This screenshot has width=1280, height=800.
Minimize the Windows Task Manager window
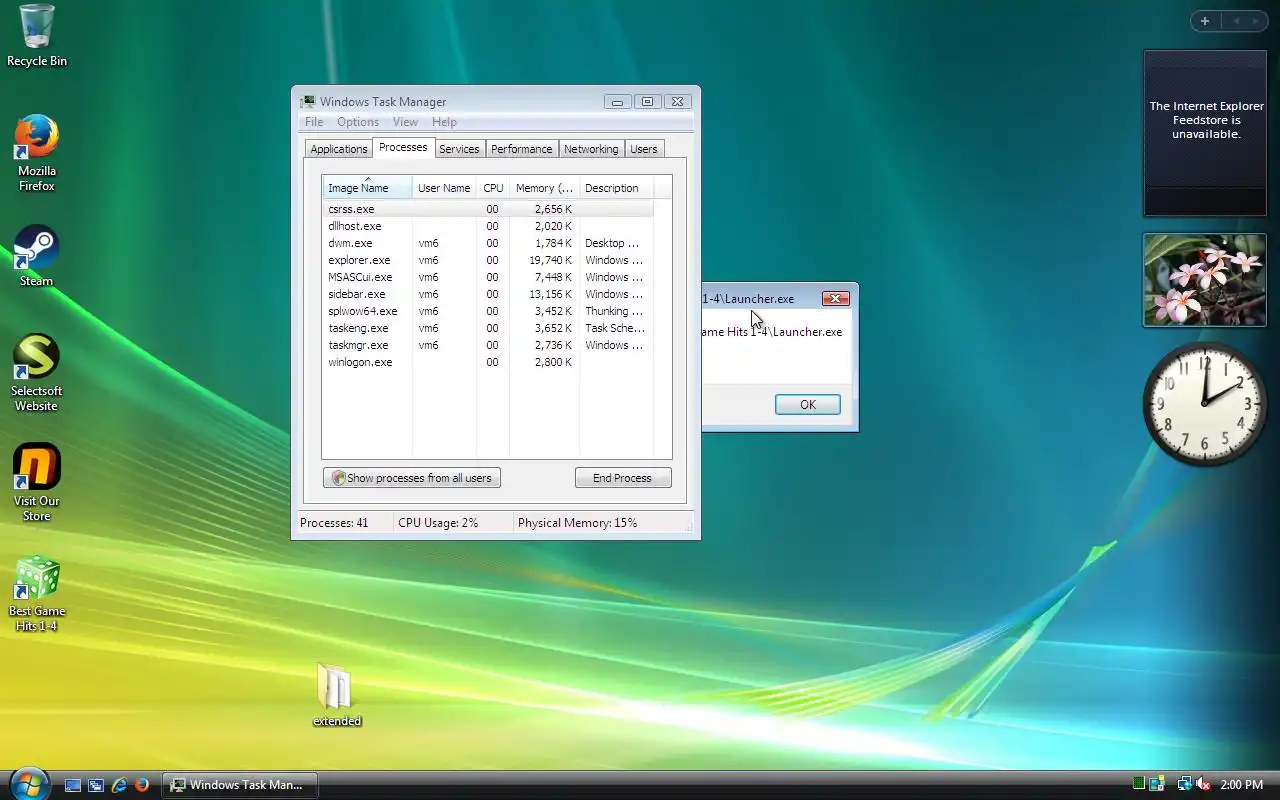(x=617, y=101)
